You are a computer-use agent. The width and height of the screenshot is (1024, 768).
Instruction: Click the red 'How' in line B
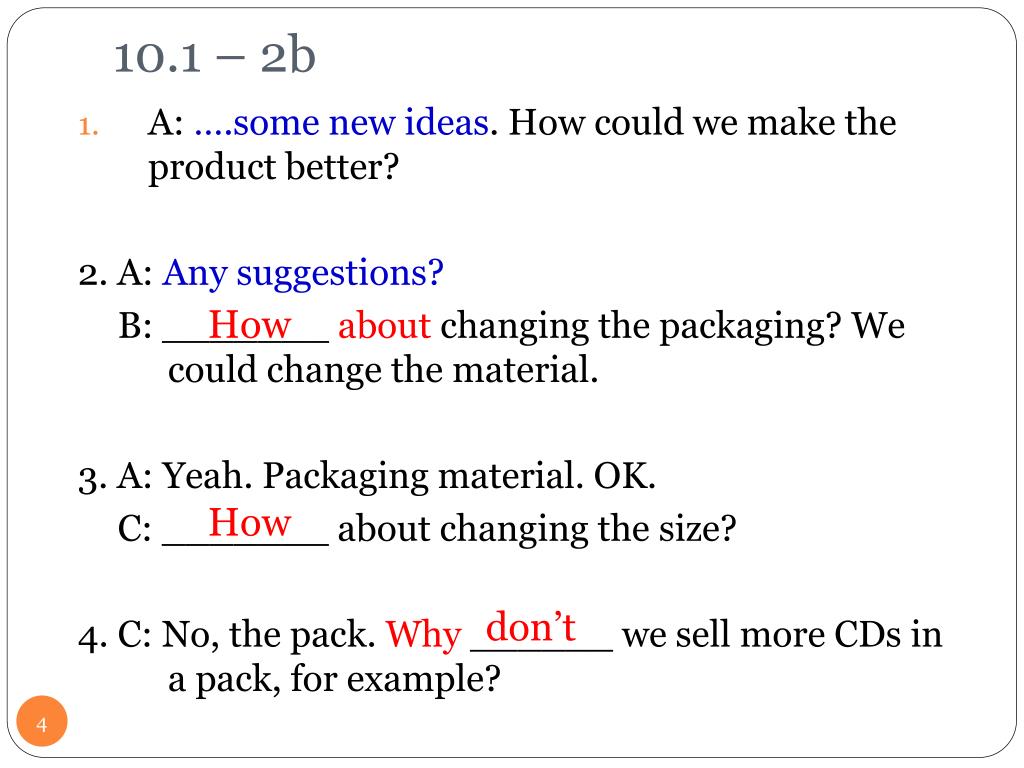[249, 324]
